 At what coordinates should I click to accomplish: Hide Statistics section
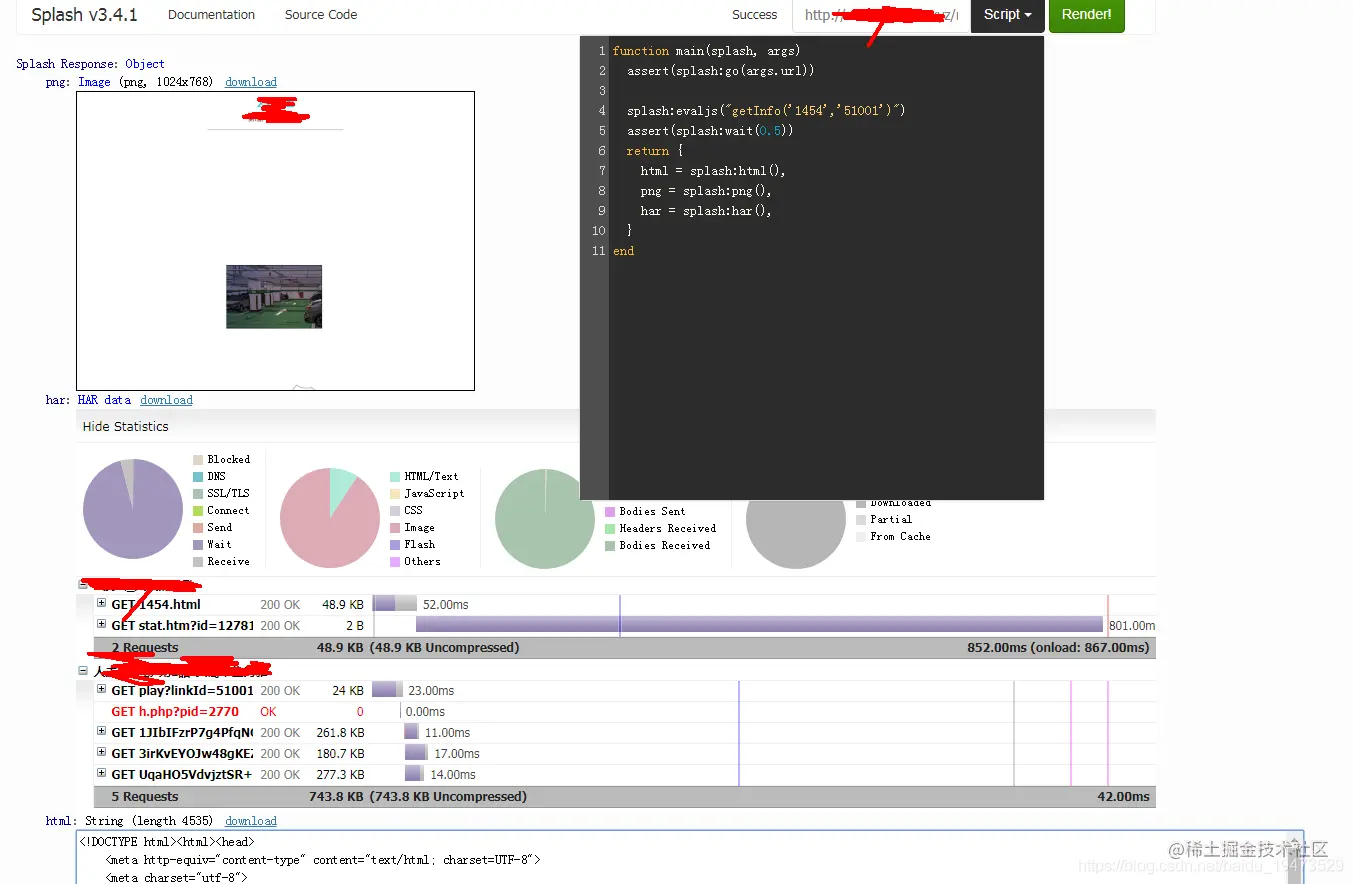pyautogui.click(x=125, y=426)
